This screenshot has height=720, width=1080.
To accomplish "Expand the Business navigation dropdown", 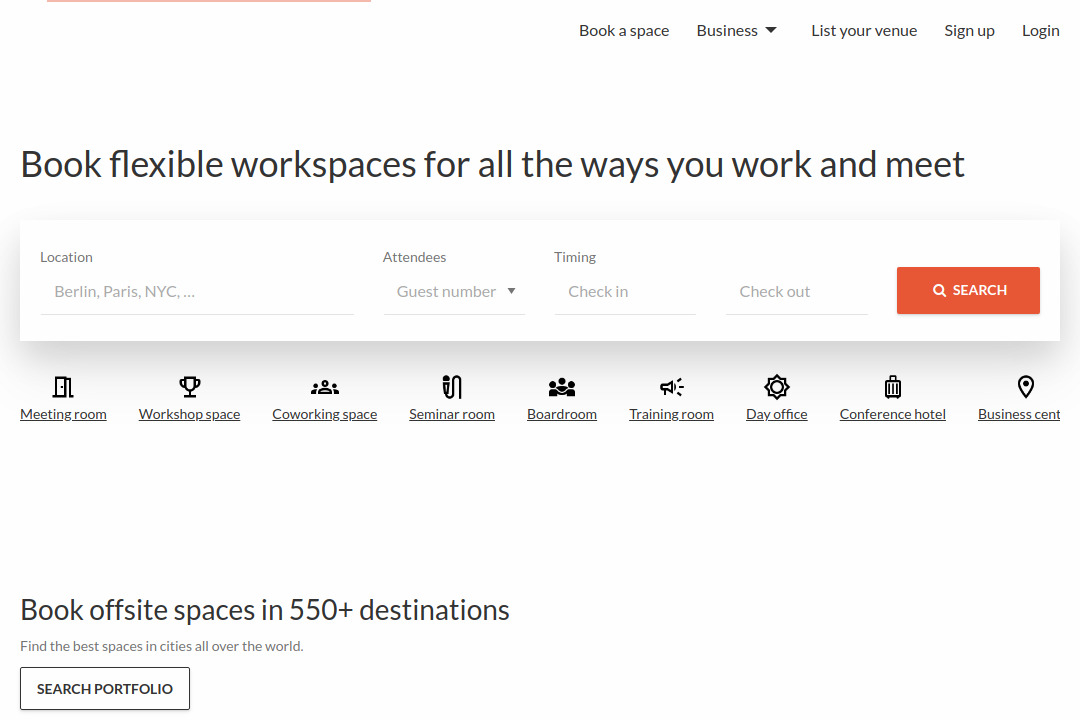I will (737, 30).
